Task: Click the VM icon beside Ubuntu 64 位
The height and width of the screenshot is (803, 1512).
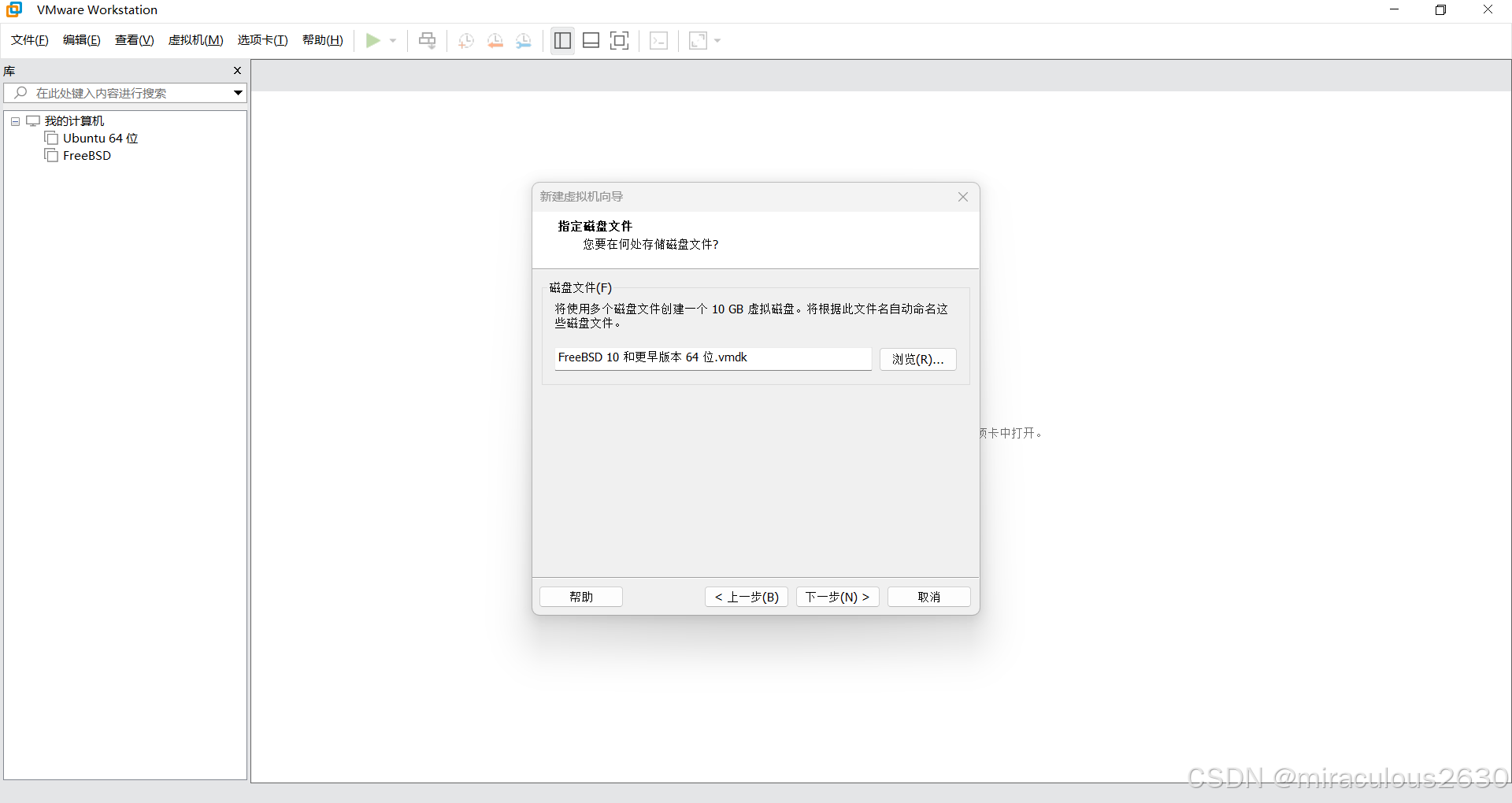Action: point(52,139)
